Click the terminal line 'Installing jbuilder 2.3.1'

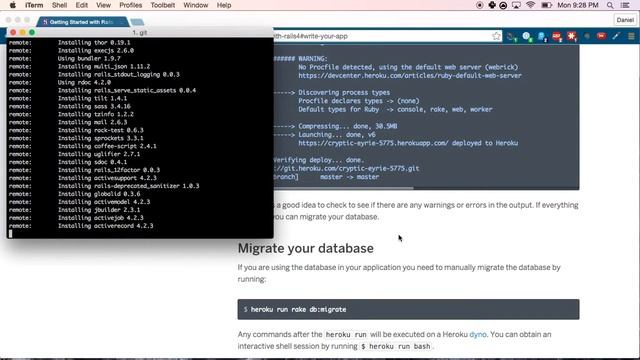[99, 210]
